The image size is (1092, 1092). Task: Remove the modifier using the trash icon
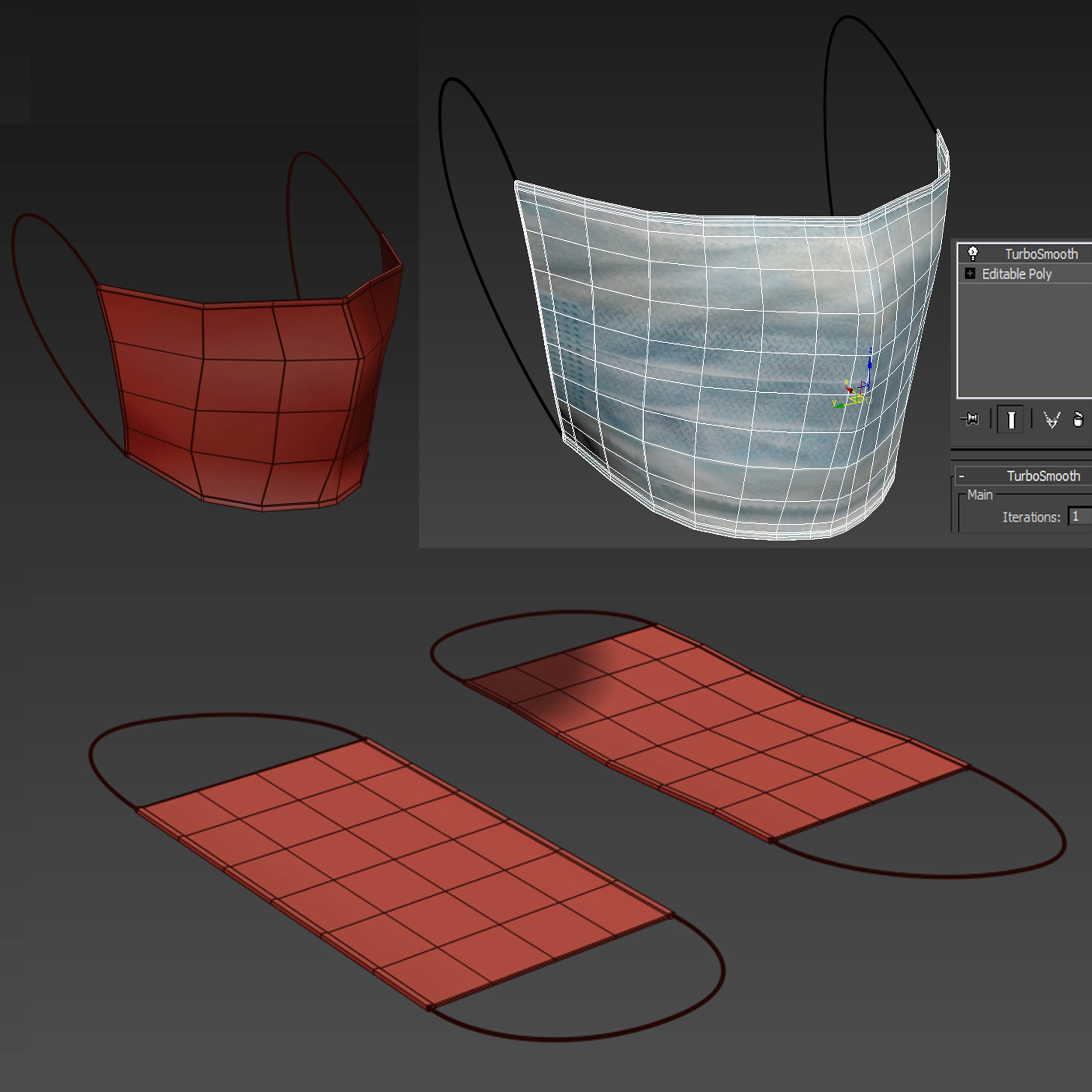[1077, 420]
